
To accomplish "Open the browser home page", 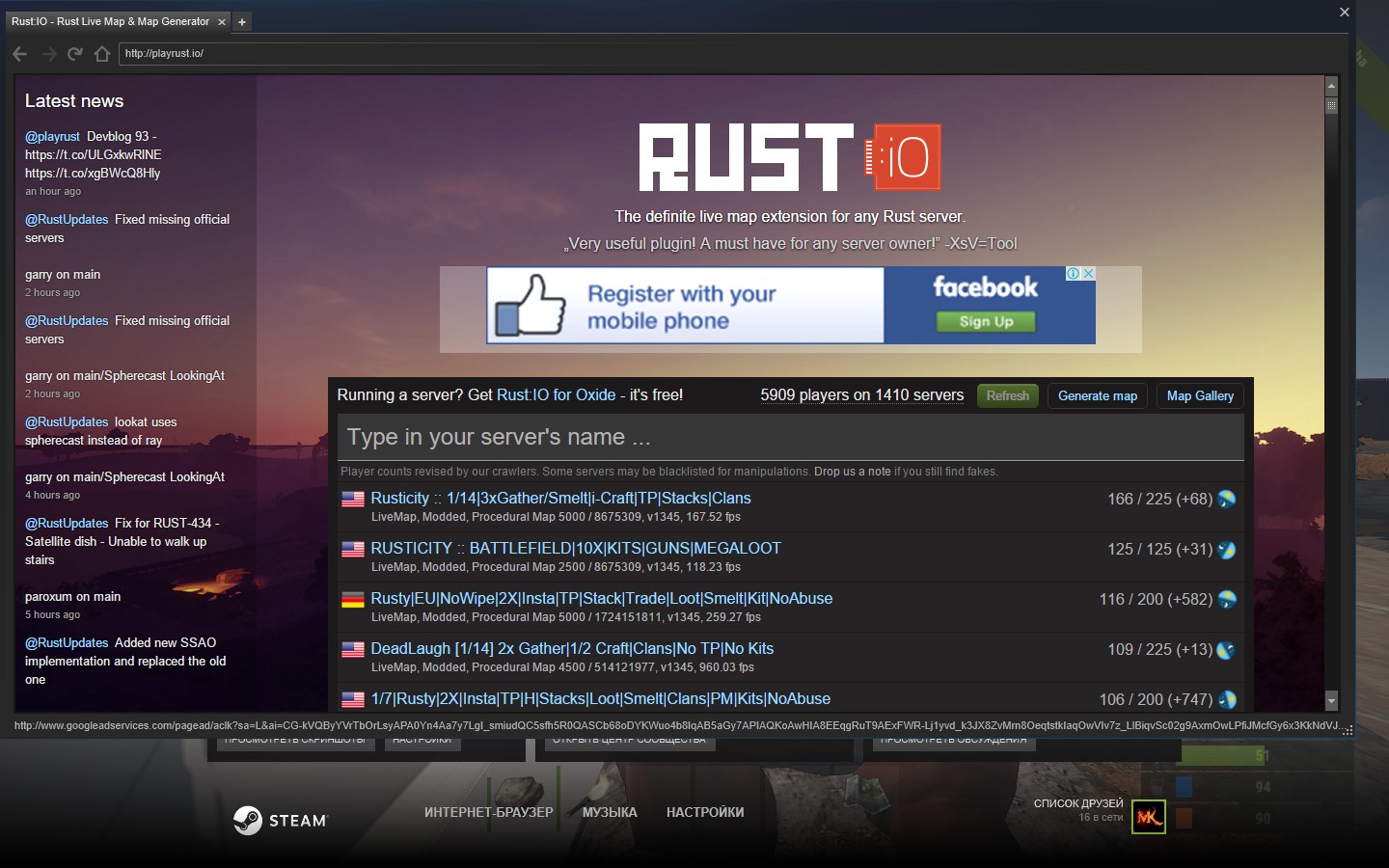I will click(x=102, y=53).
